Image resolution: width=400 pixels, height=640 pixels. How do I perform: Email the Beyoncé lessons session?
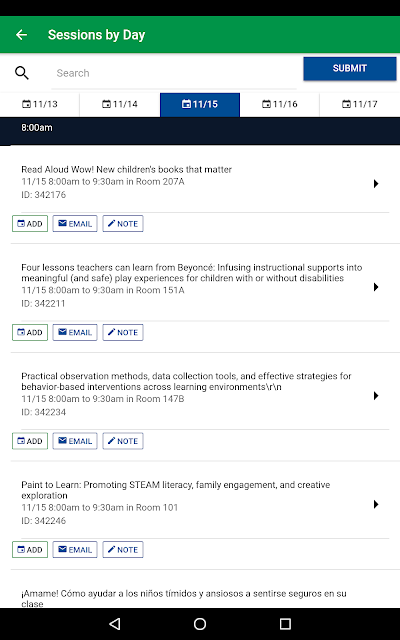[x=75, y=332]
